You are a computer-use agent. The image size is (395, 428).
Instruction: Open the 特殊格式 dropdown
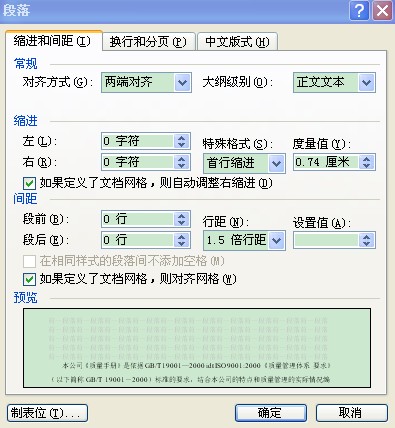[x=276, y=163]
